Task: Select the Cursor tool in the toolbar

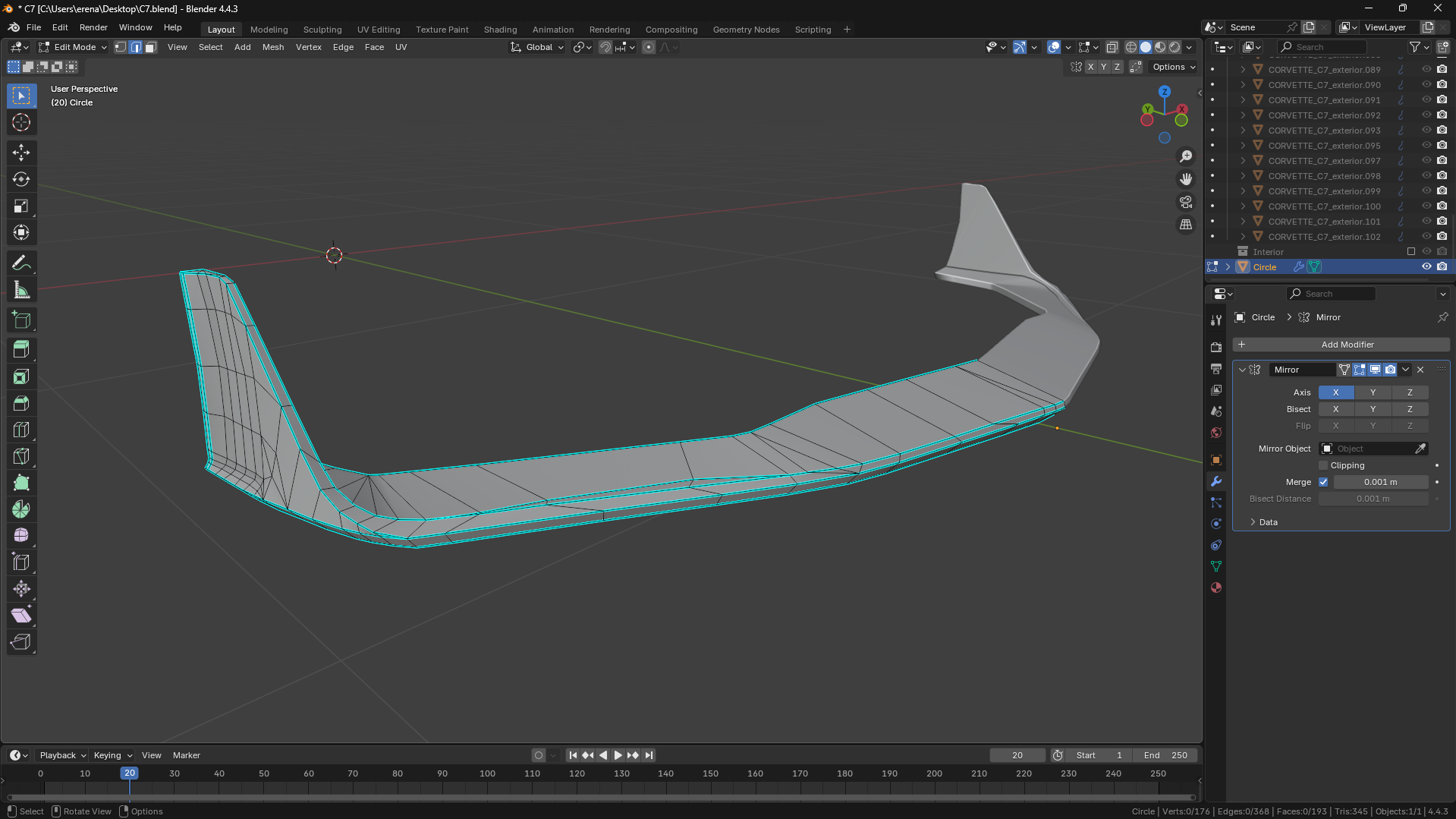Action: [21, 122]
